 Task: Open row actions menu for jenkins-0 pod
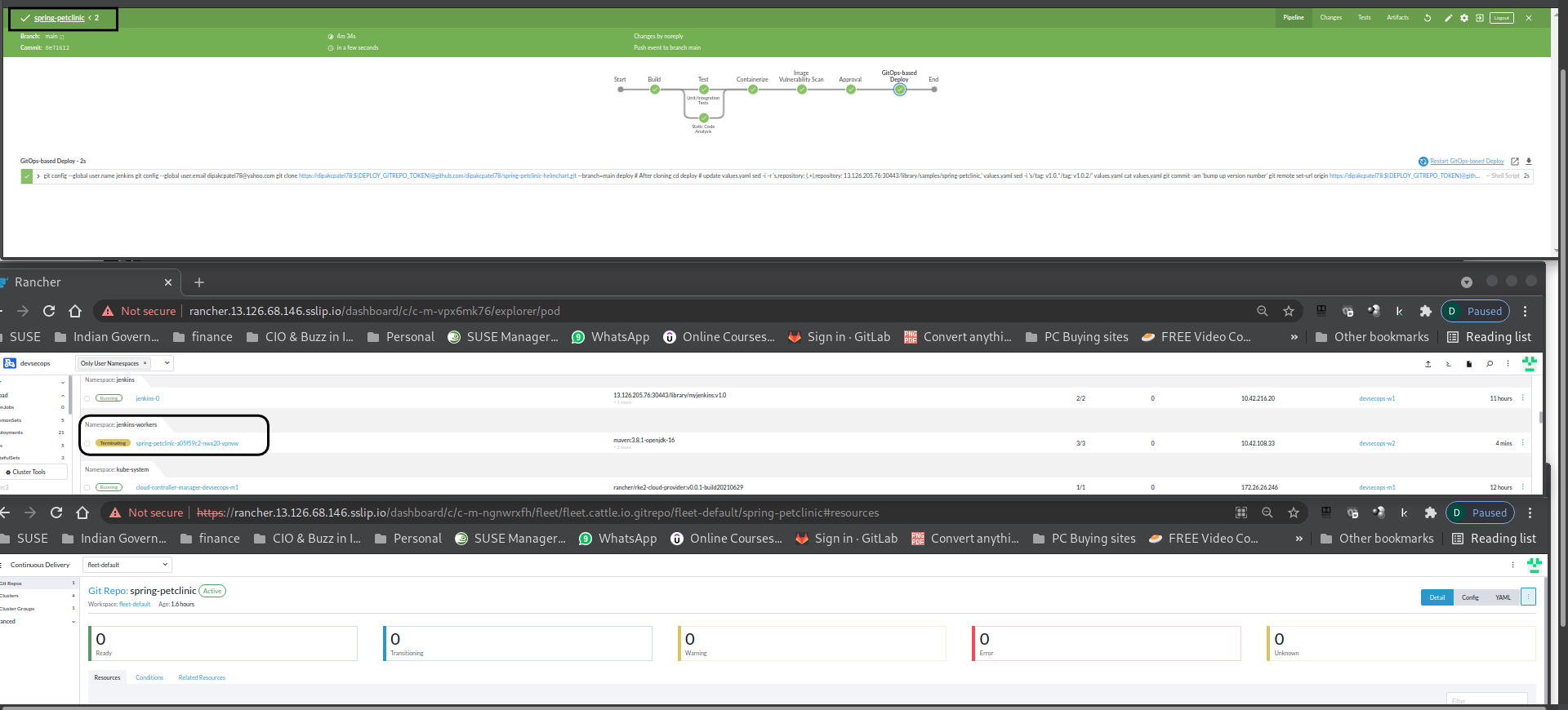coord(1523,398)
